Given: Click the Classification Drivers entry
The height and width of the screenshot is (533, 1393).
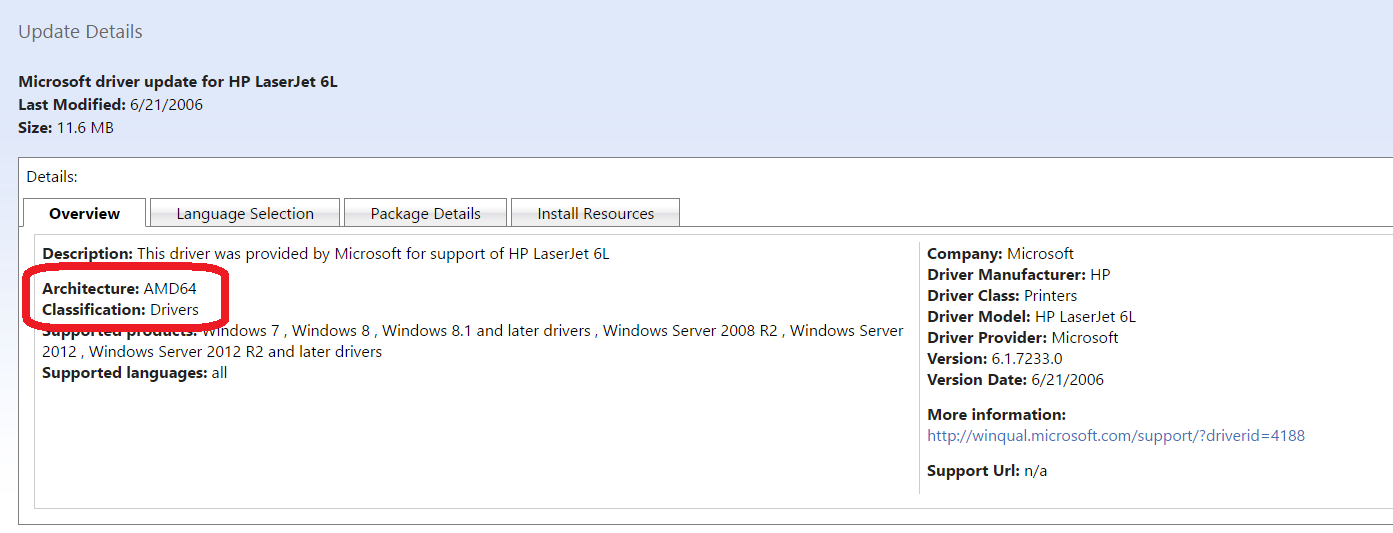Looking at the screenshot, I should click(121, 310).
